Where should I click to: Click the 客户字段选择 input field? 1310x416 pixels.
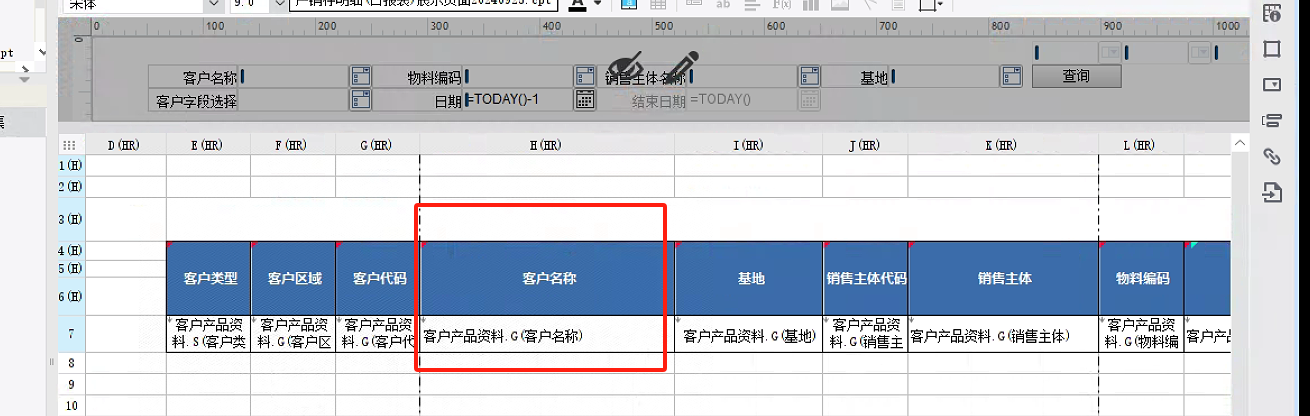[294, 99]
